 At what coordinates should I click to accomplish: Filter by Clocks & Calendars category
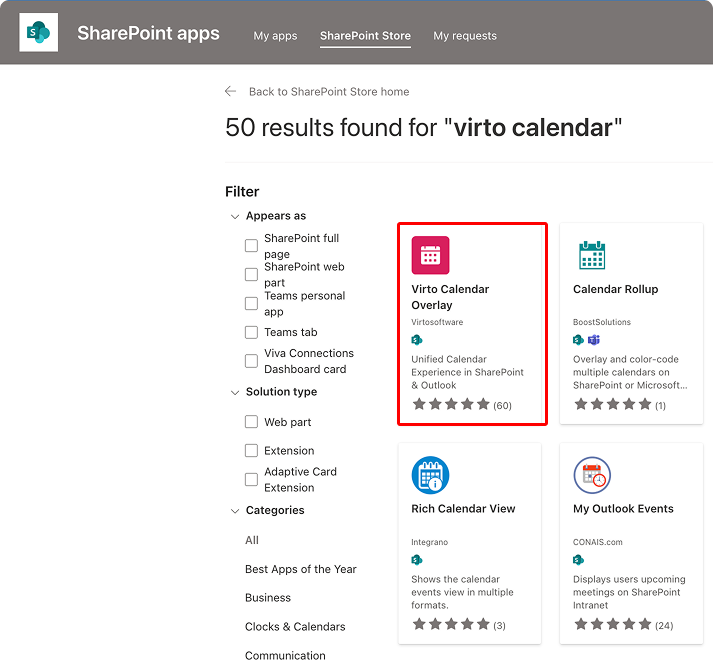pos(295,627)
